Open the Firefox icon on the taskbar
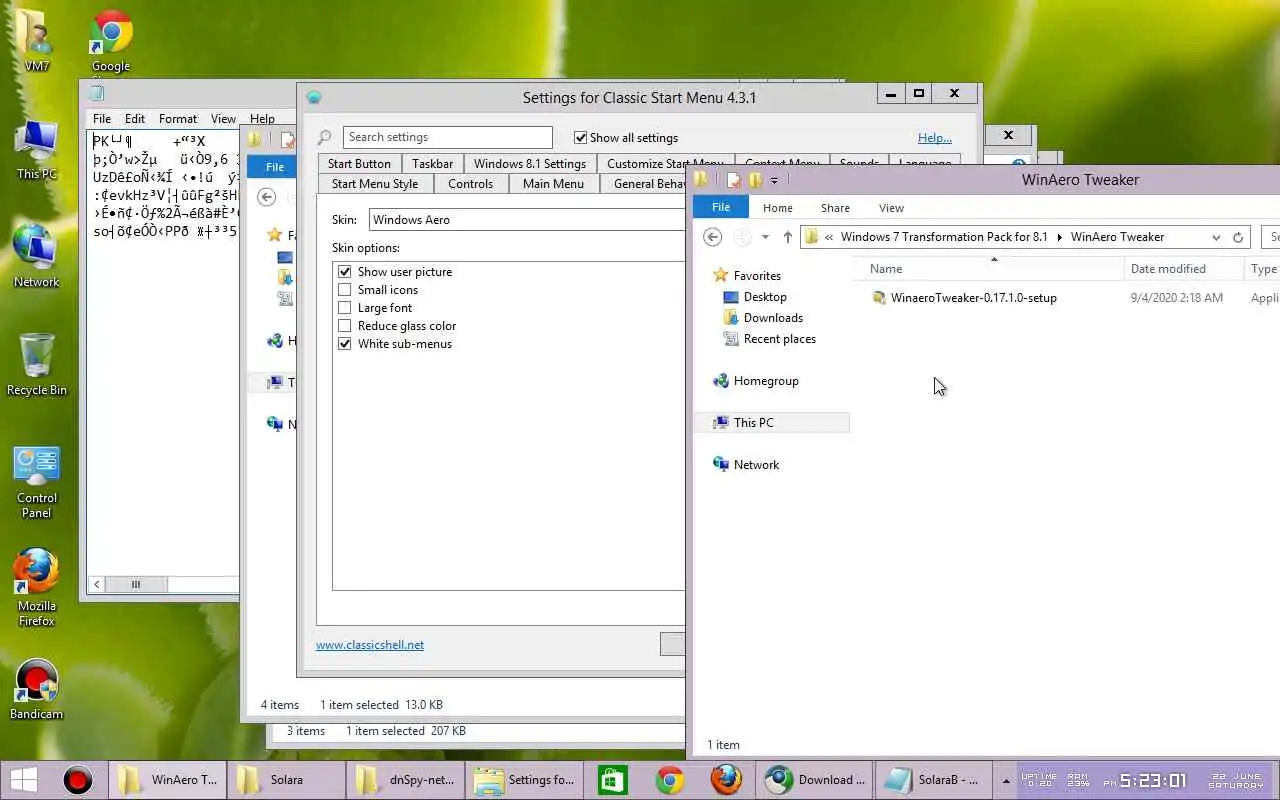The height and width of the screenshot is (800, 1280). [x=726, y=780]
